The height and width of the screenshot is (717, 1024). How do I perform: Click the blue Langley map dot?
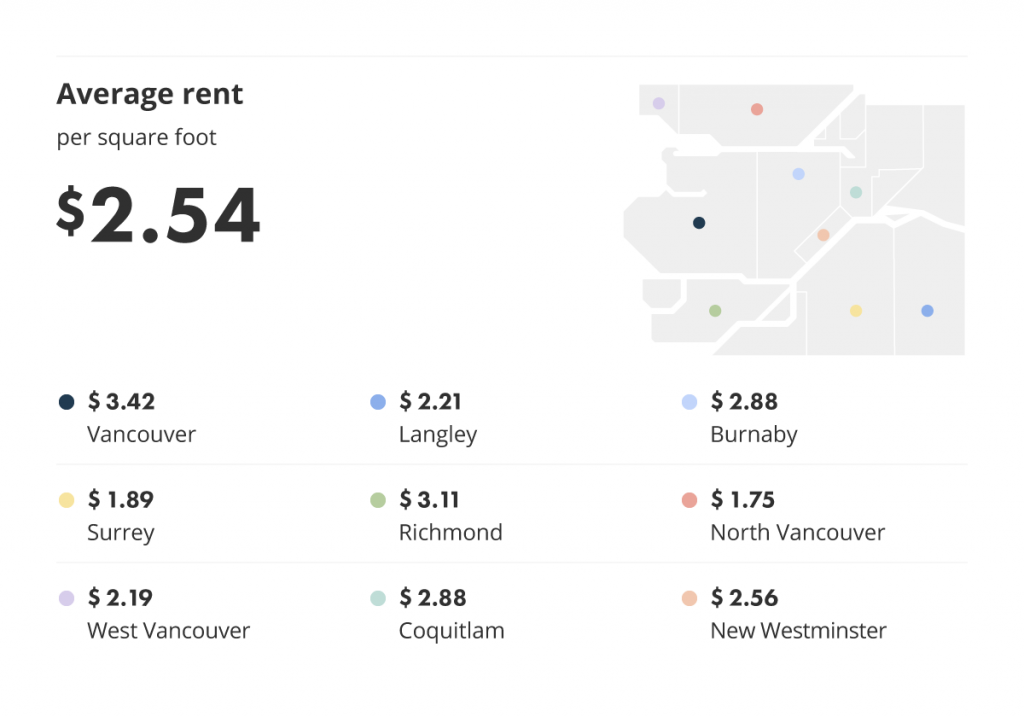927,311
